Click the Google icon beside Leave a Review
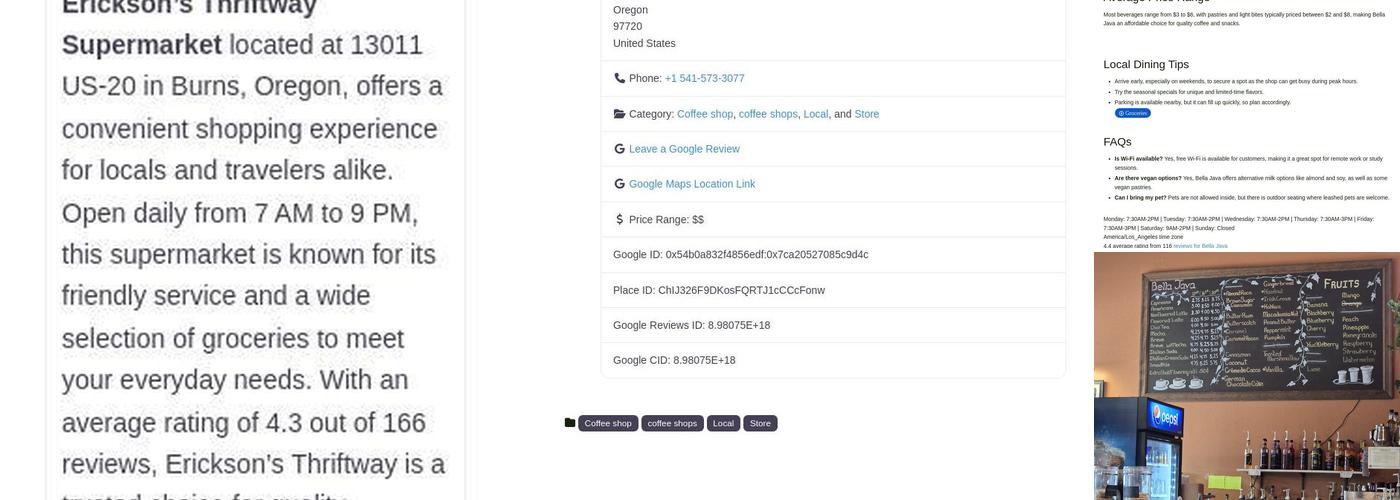This screenshot has width=1400, height=500. [x=620, y=149]
